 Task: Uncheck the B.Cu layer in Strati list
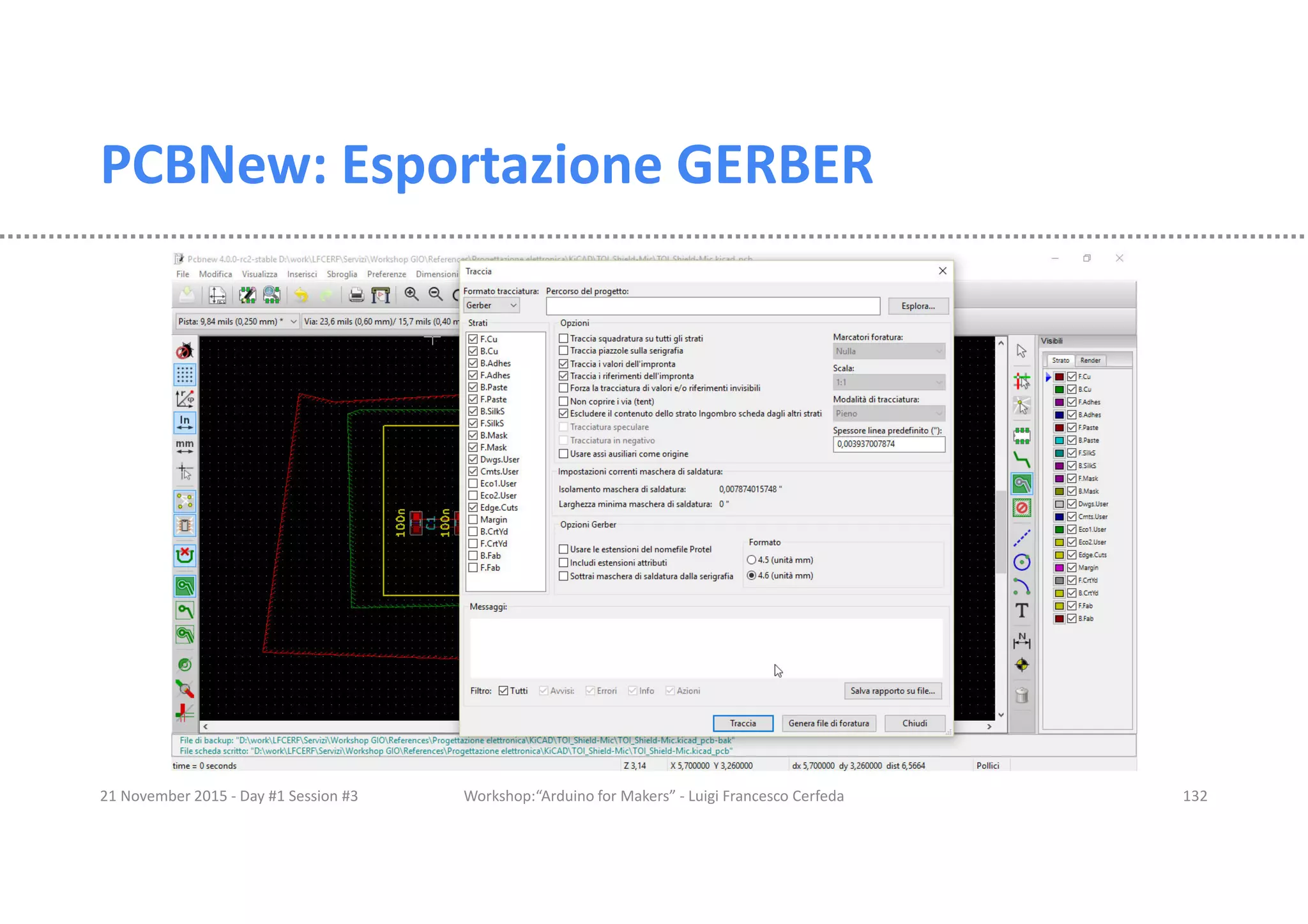point(473,351)
